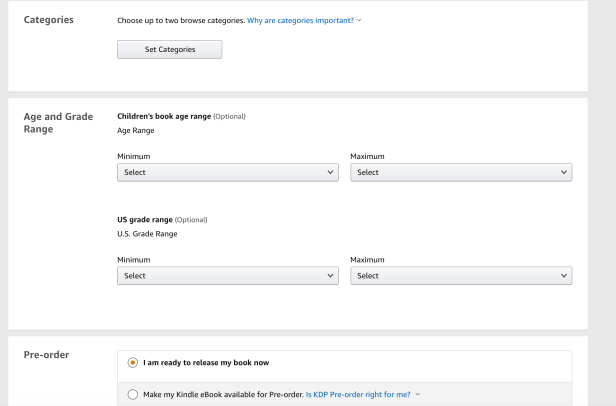Screen dimensions: 616x406
Task: Click the Set Categories button
Action: pyautogui.click(x=169, y=49)
